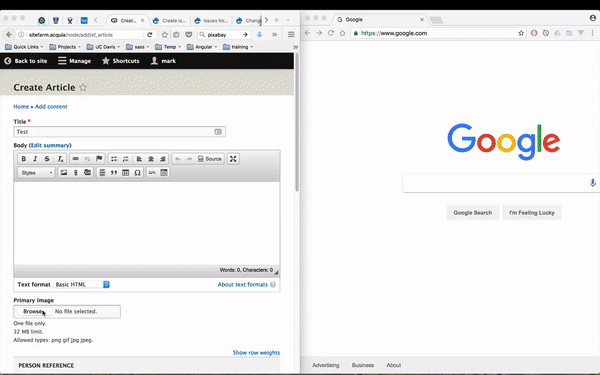Insert a link with the link icon

75,159
